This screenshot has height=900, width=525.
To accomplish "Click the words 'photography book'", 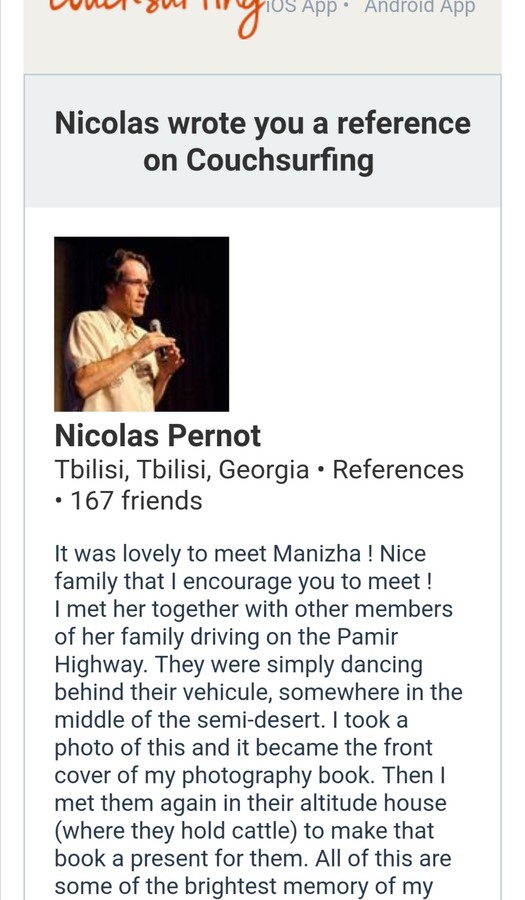I will click(278, 775).
